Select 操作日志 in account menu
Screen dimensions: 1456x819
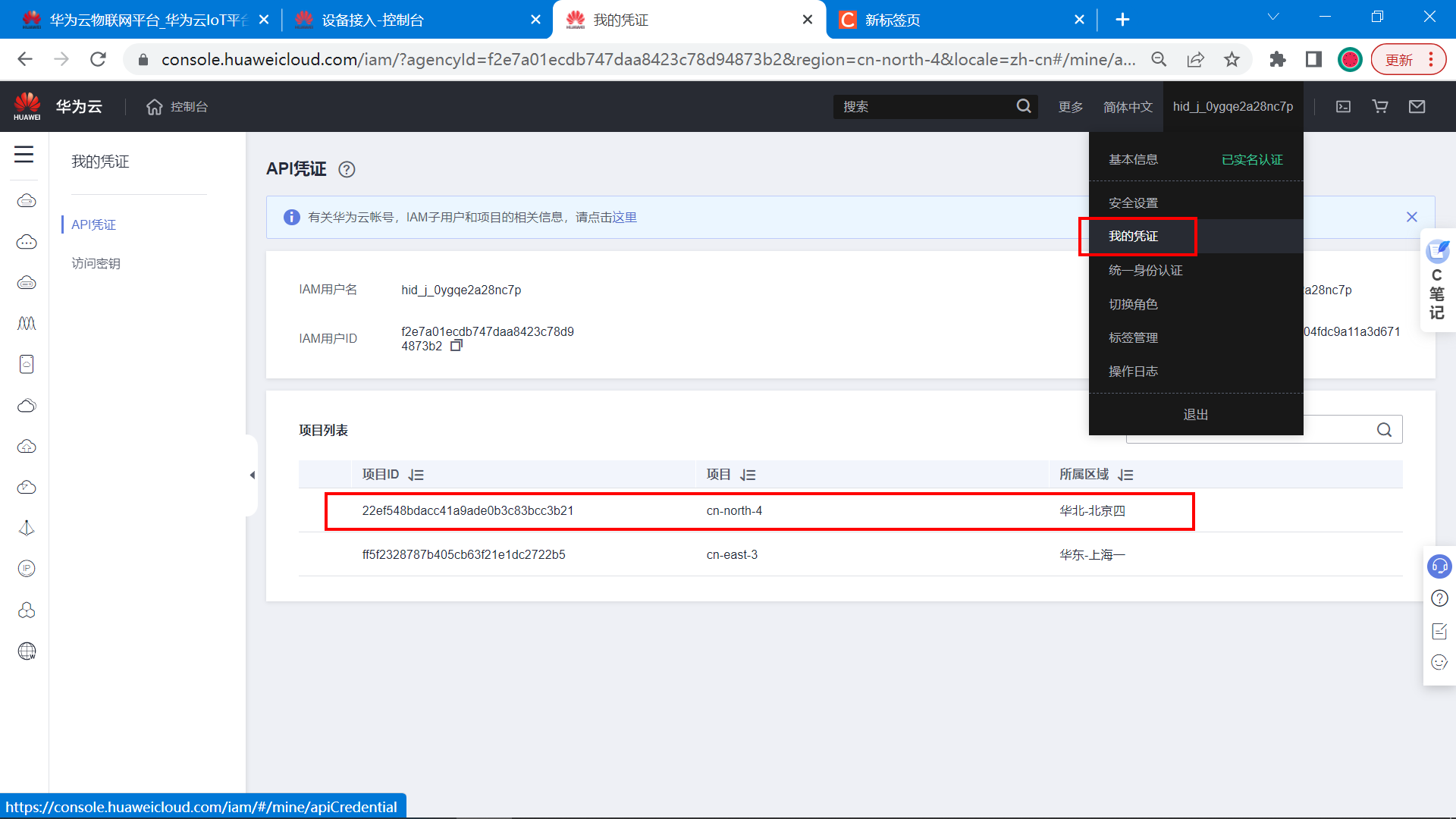pyautogui.click(x=1133, y=371)
